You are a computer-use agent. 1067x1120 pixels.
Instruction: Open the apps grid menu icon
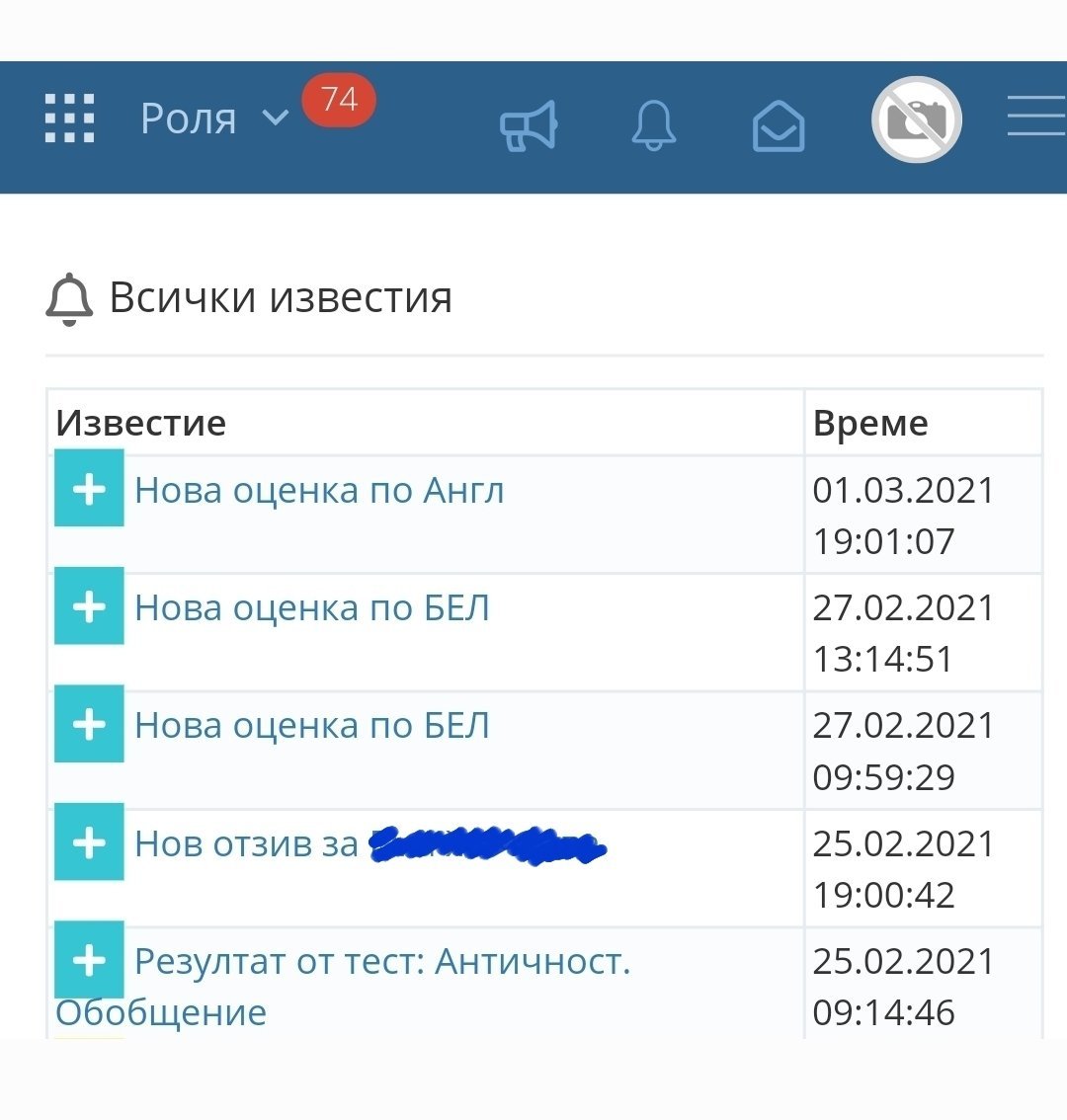point(70,120)
